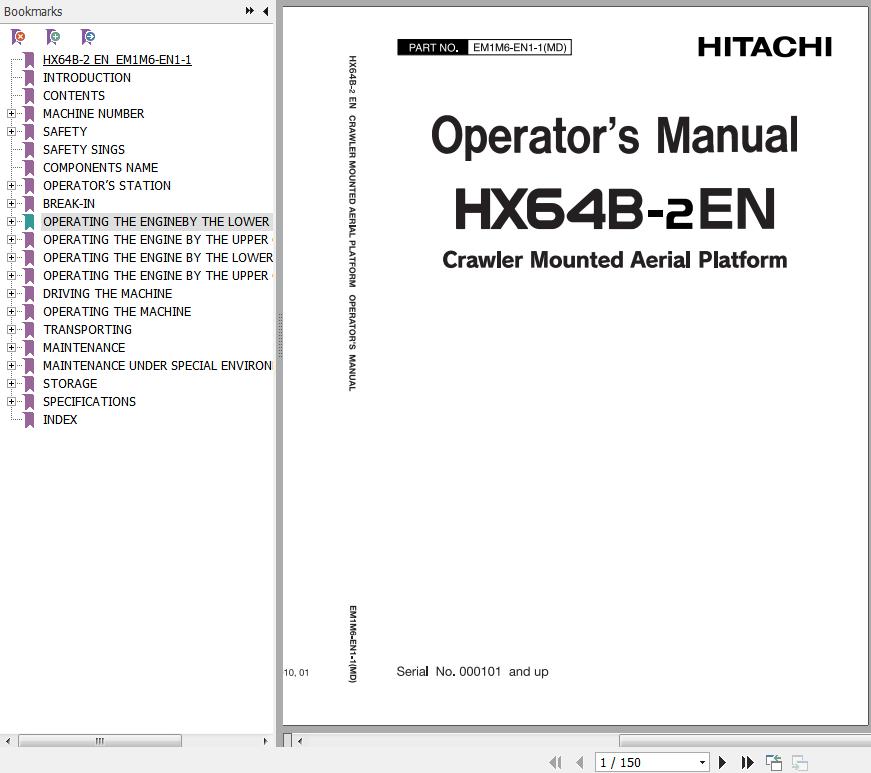Select the SAFETY bookmark label
This screenshot has width=871, height=773.
tap(65, 132)
